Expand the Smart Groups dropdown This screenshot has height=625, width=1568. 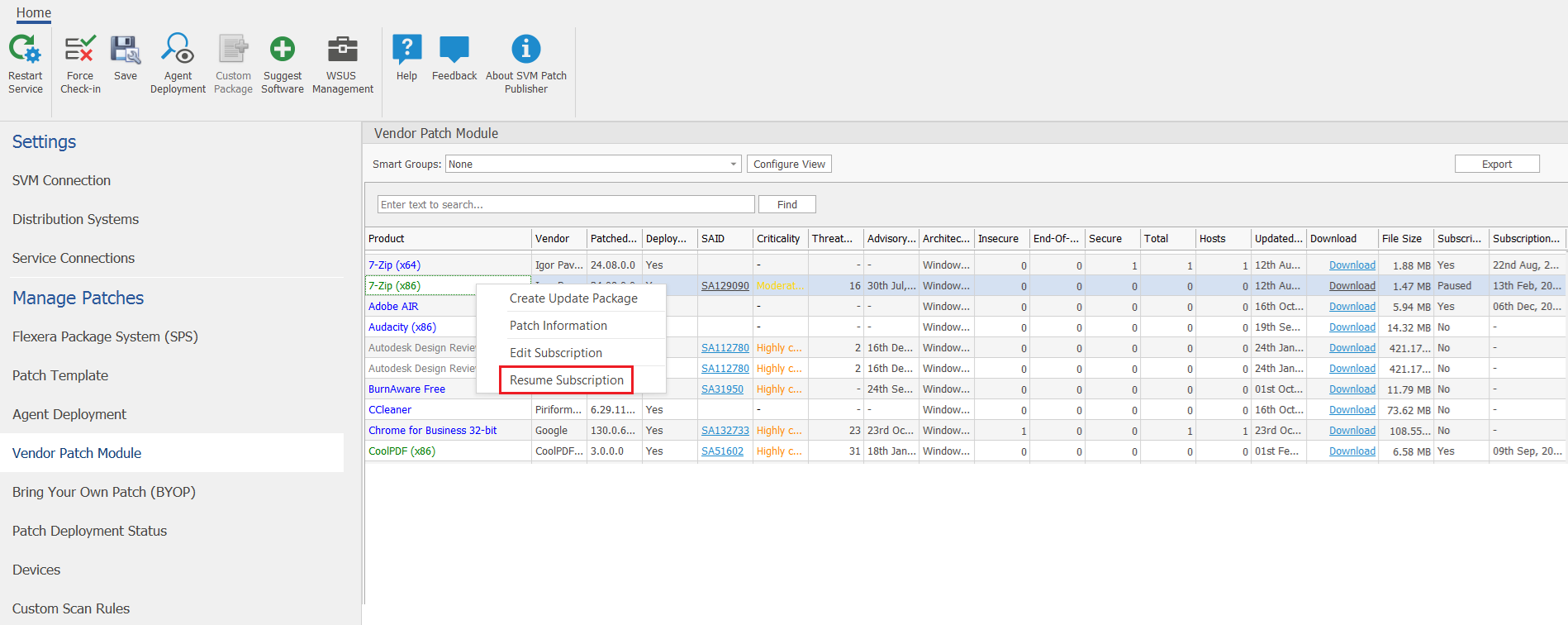coord(732,165)
